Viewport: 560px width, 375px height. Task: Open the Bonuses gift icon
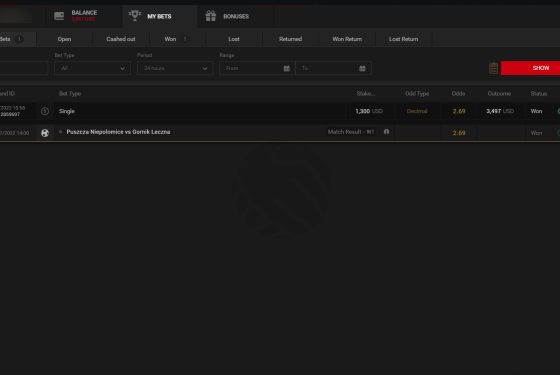[x=211, y=16]
